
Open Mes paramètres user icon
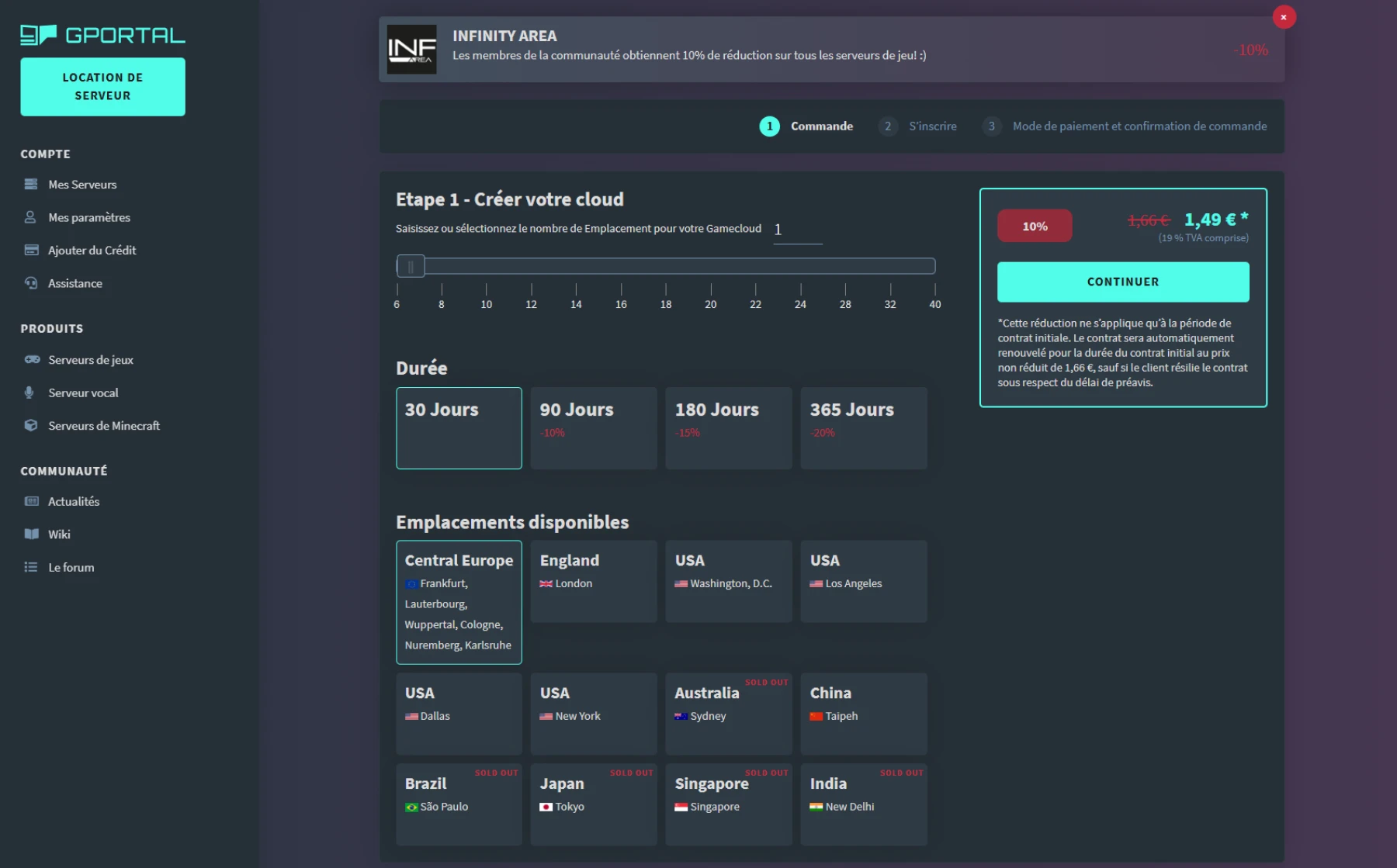(31, 217)
